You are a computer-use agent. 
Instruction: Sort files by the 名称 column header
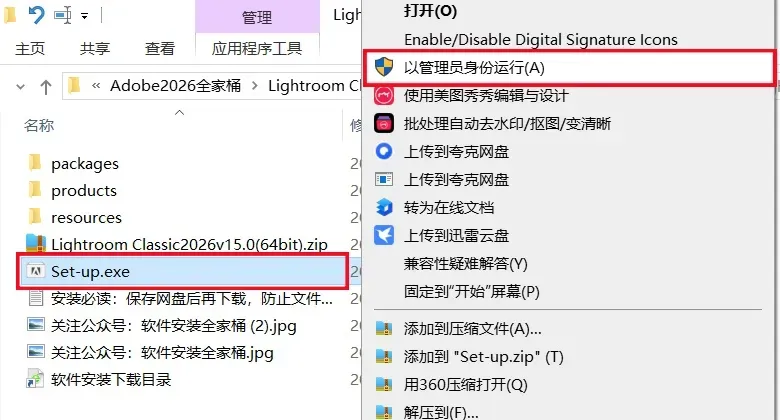(x=39, y=125)
